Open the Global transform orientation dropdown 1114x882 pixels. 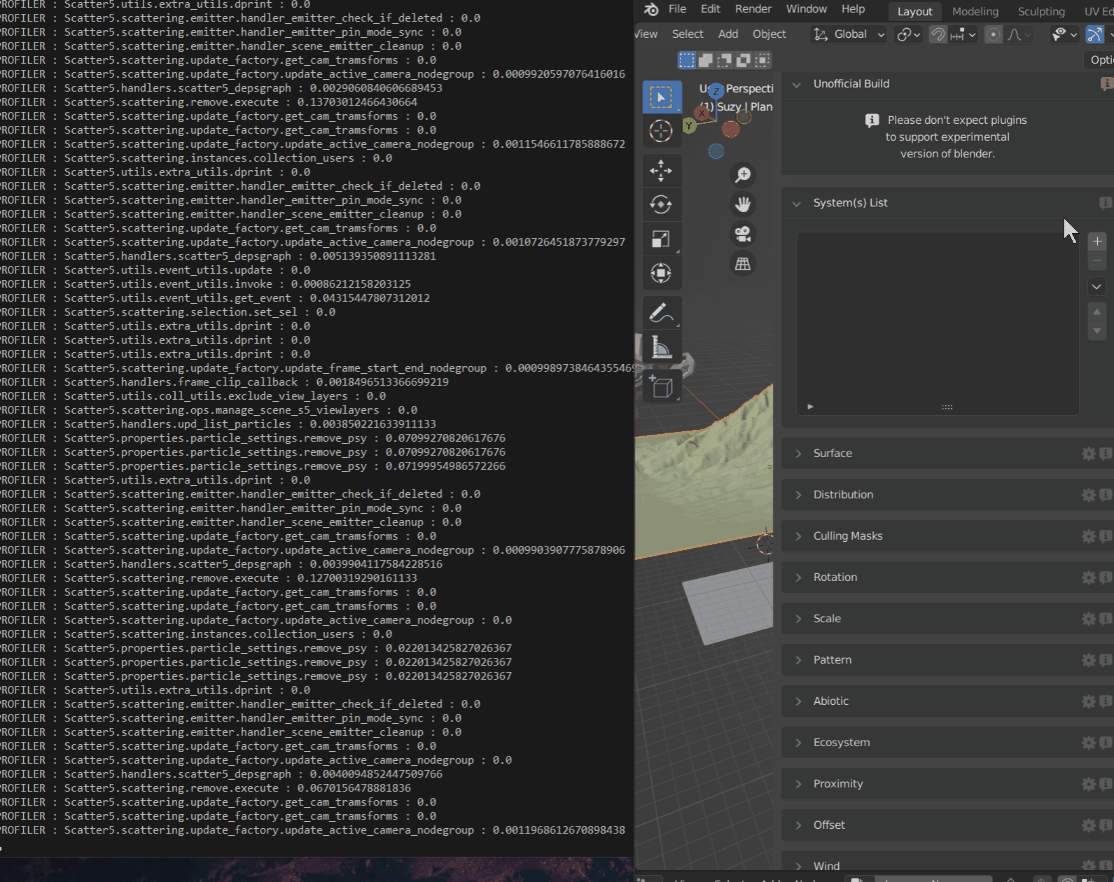848,34
